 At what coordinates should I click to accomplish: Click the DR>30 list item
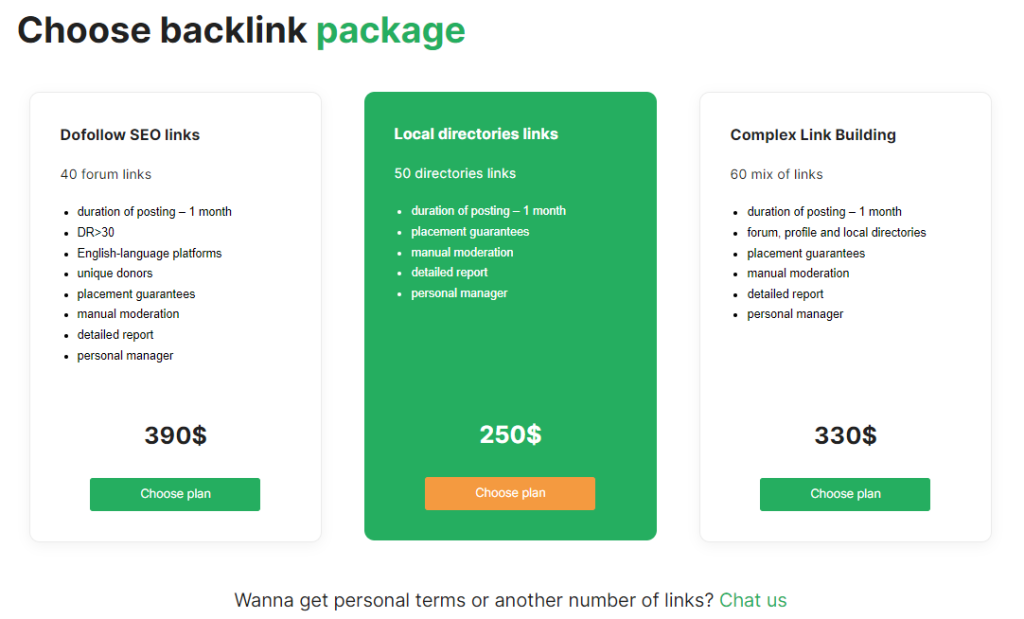click(x=96, y=232)
